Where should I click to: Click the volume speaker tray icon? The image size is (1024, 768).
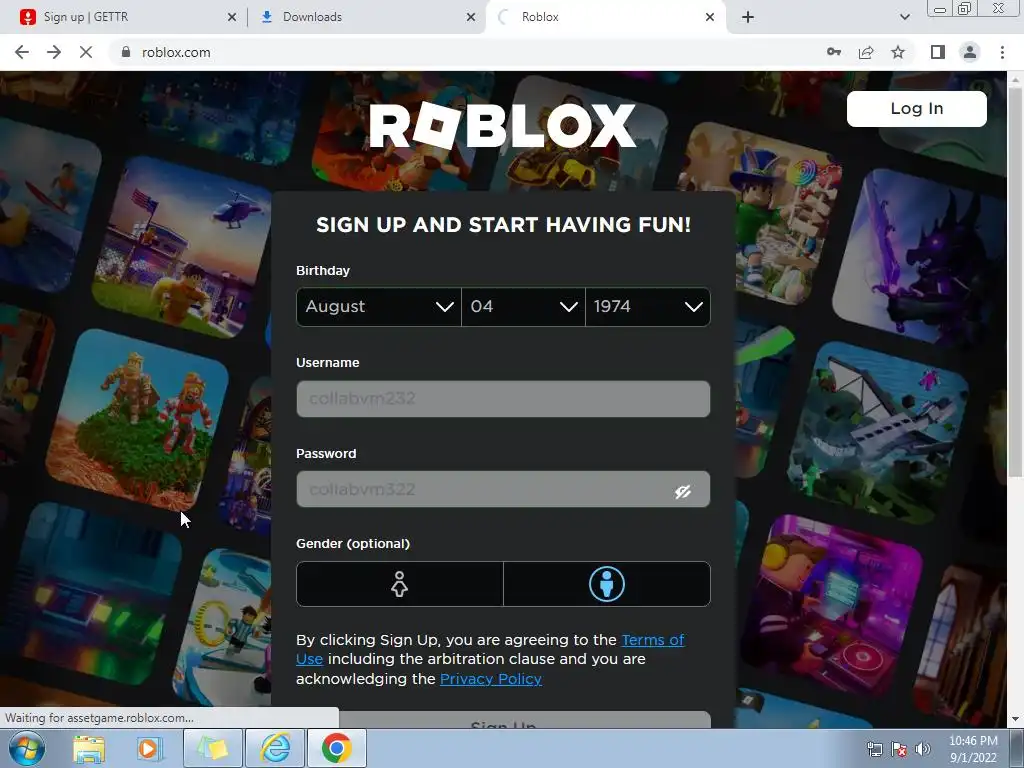[x=923, y=749]
